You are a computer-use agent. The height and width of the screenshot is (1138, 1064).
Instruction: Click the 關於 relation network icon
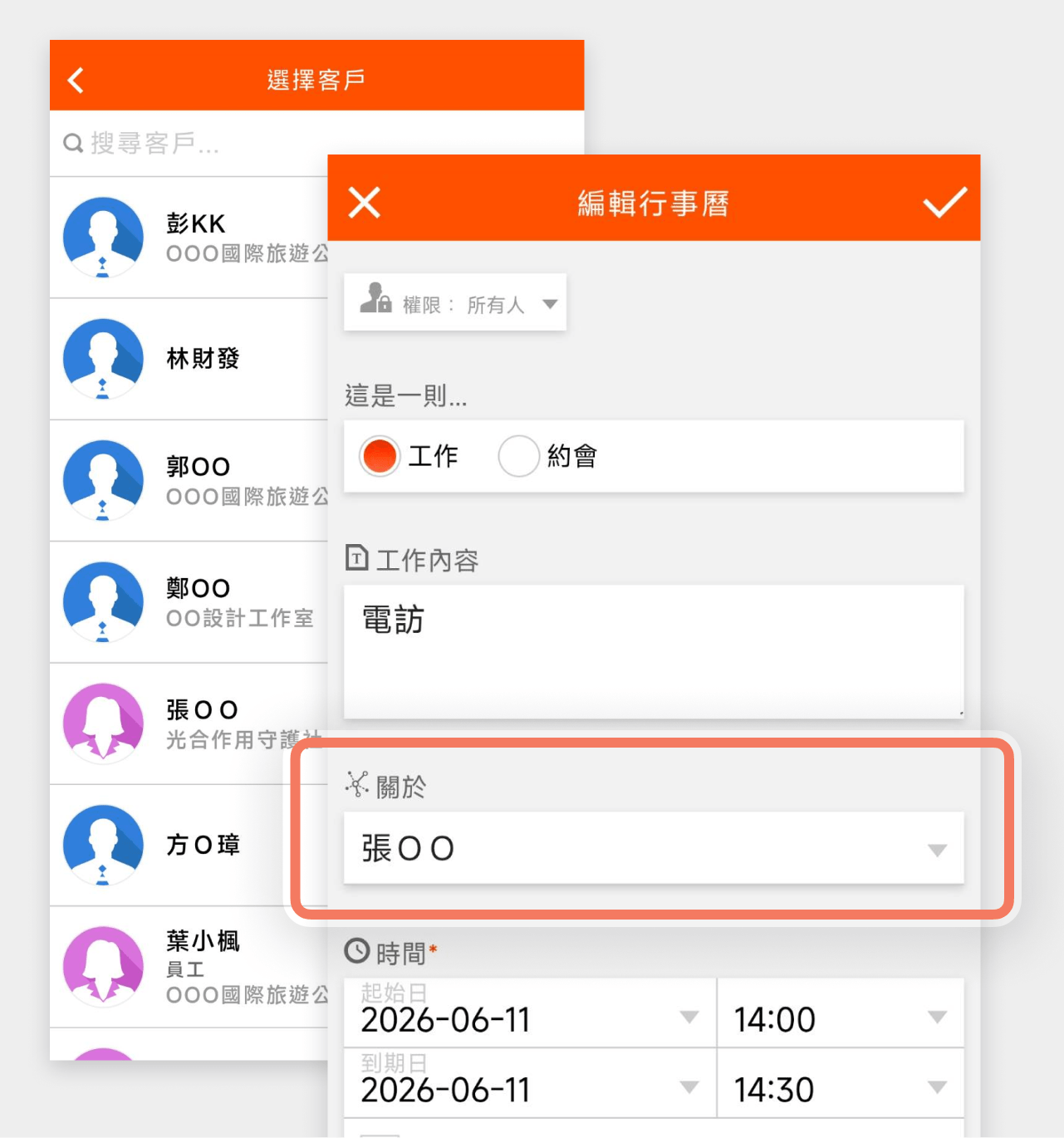pos(357,784)
